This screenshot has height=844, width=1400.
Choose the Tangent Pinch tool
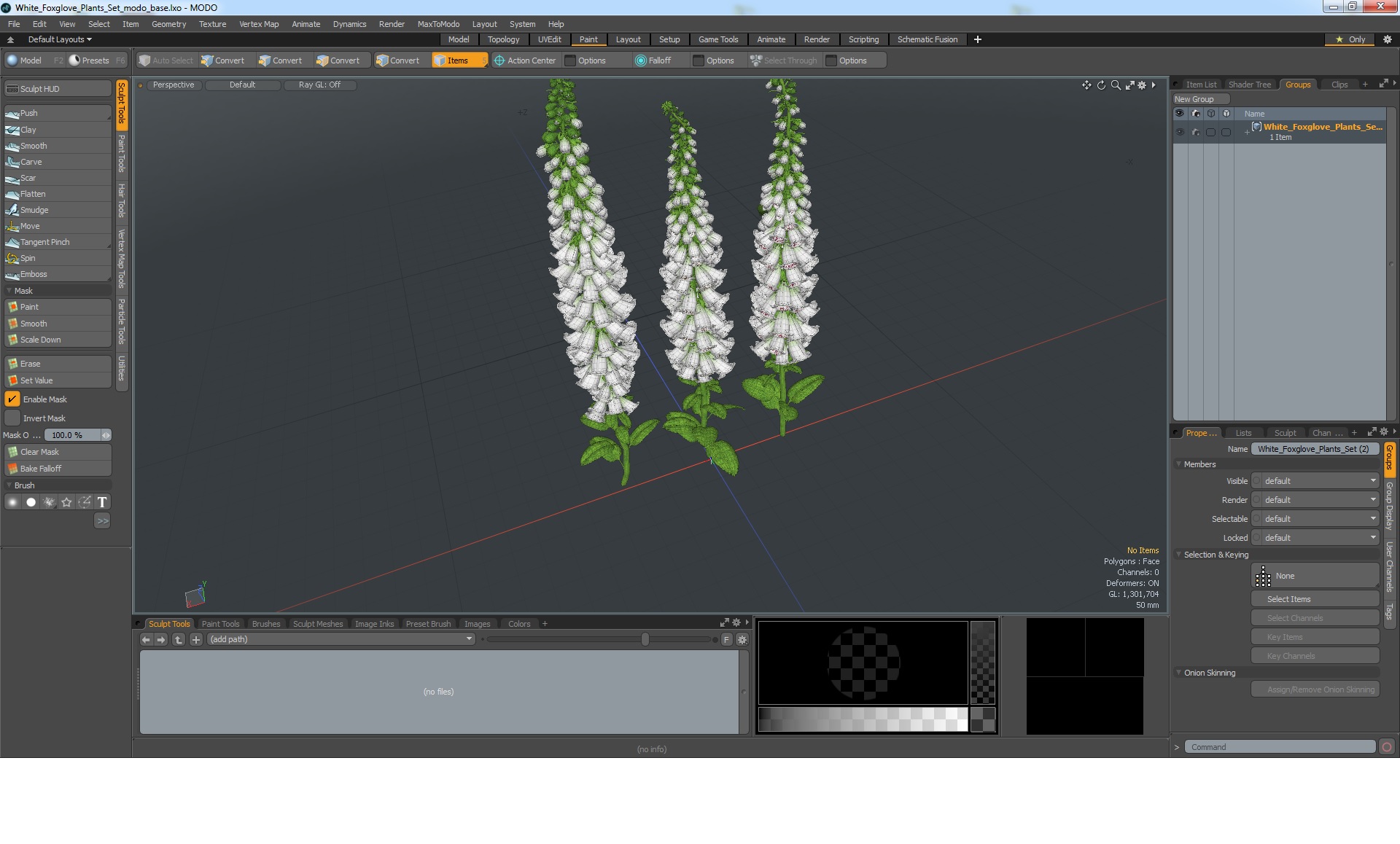44,242
